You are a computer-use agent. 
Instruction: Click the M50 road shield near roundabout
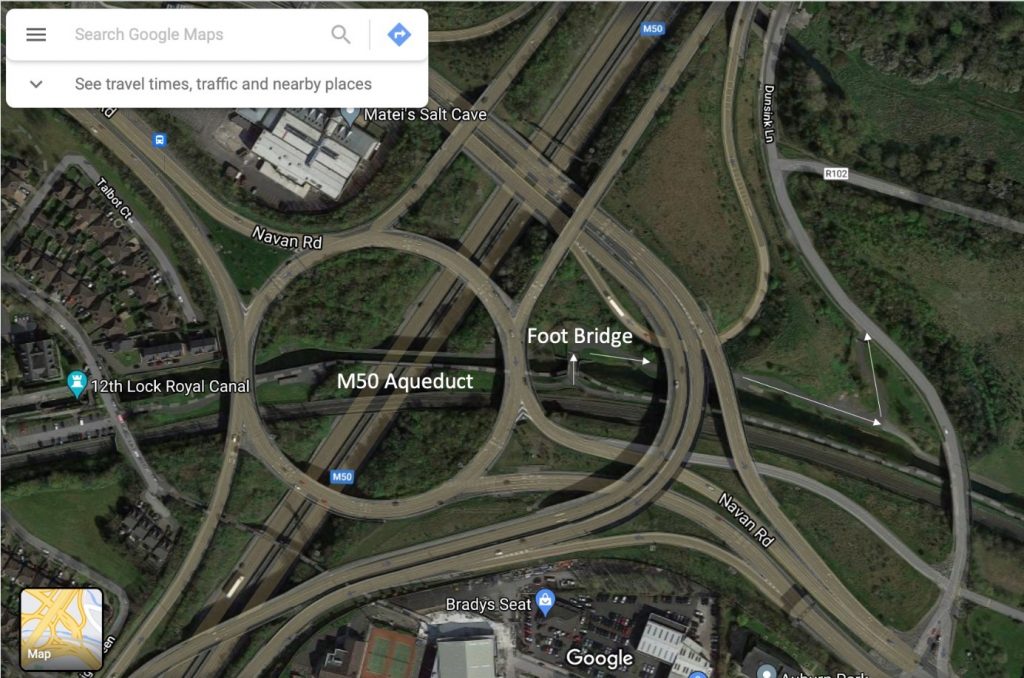(x=342, y=477)
